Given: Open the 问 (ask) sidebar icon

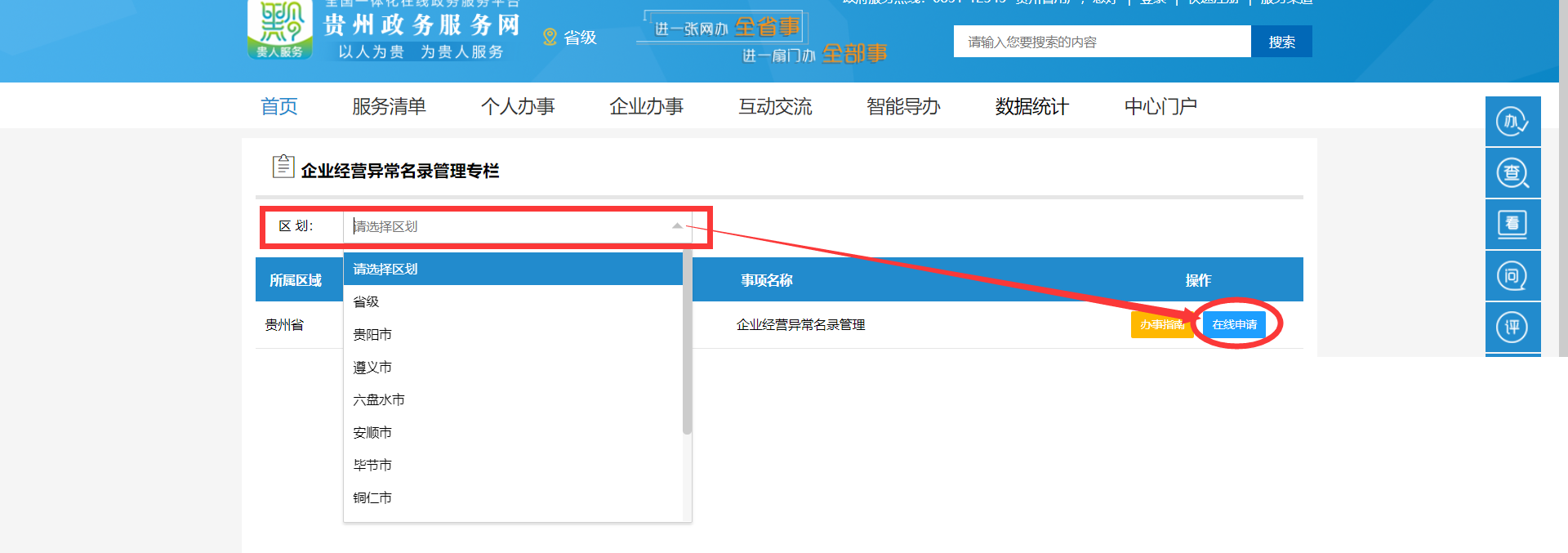Looking at the screenshot, I should click(1512, 276).
